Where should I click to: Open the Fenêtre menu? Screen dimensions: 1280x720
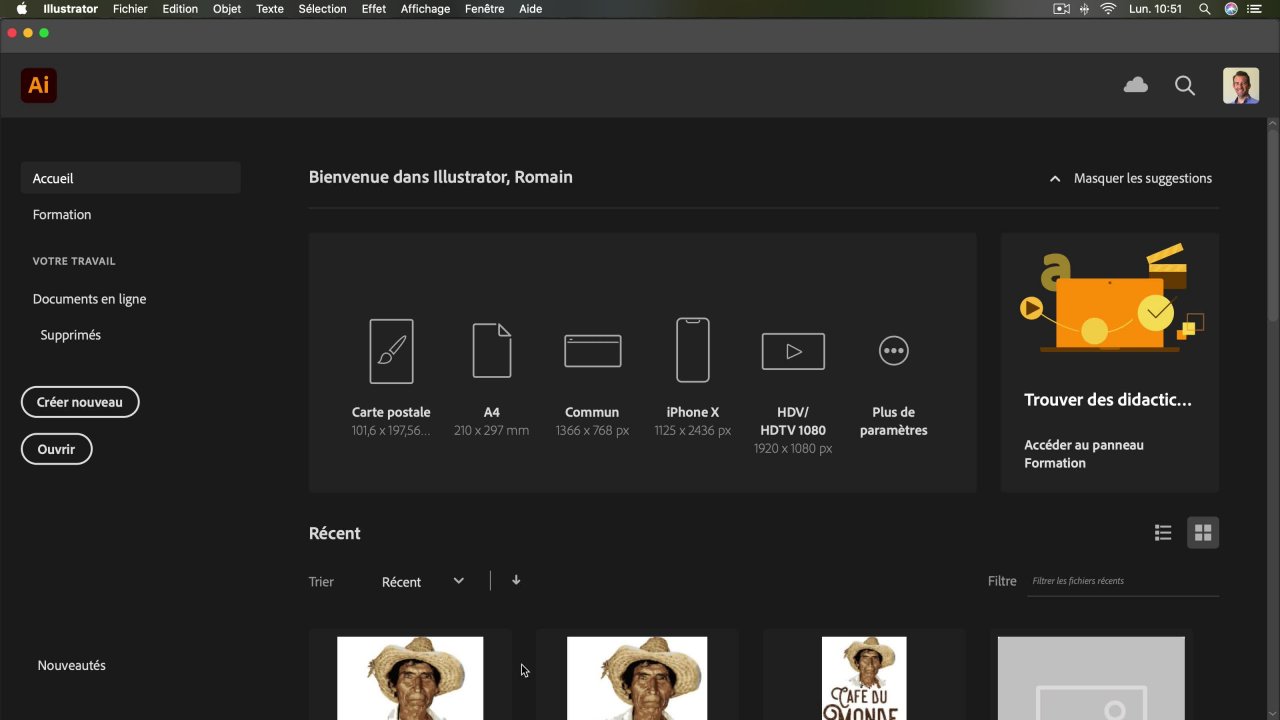tap(484, 9)
